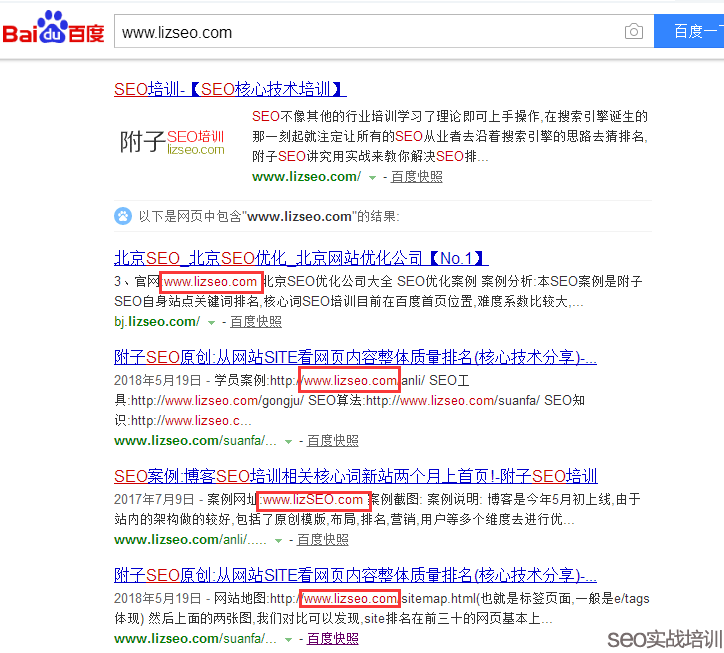This screenshot has height=653, width=724.
Task: Click the blue paw icon beside 以下是网页中包含
Action: (123, 216)
